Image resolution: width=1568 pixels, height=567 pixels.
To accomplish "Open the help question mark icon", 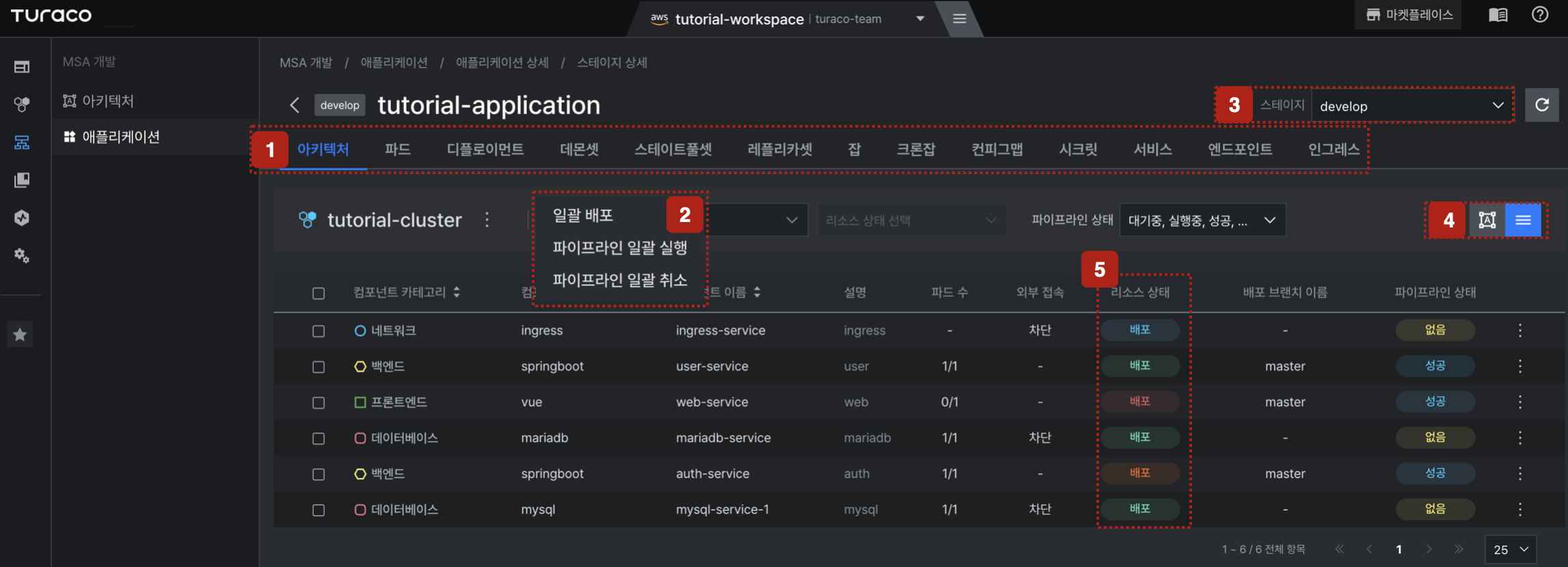I will (1540, 15).
